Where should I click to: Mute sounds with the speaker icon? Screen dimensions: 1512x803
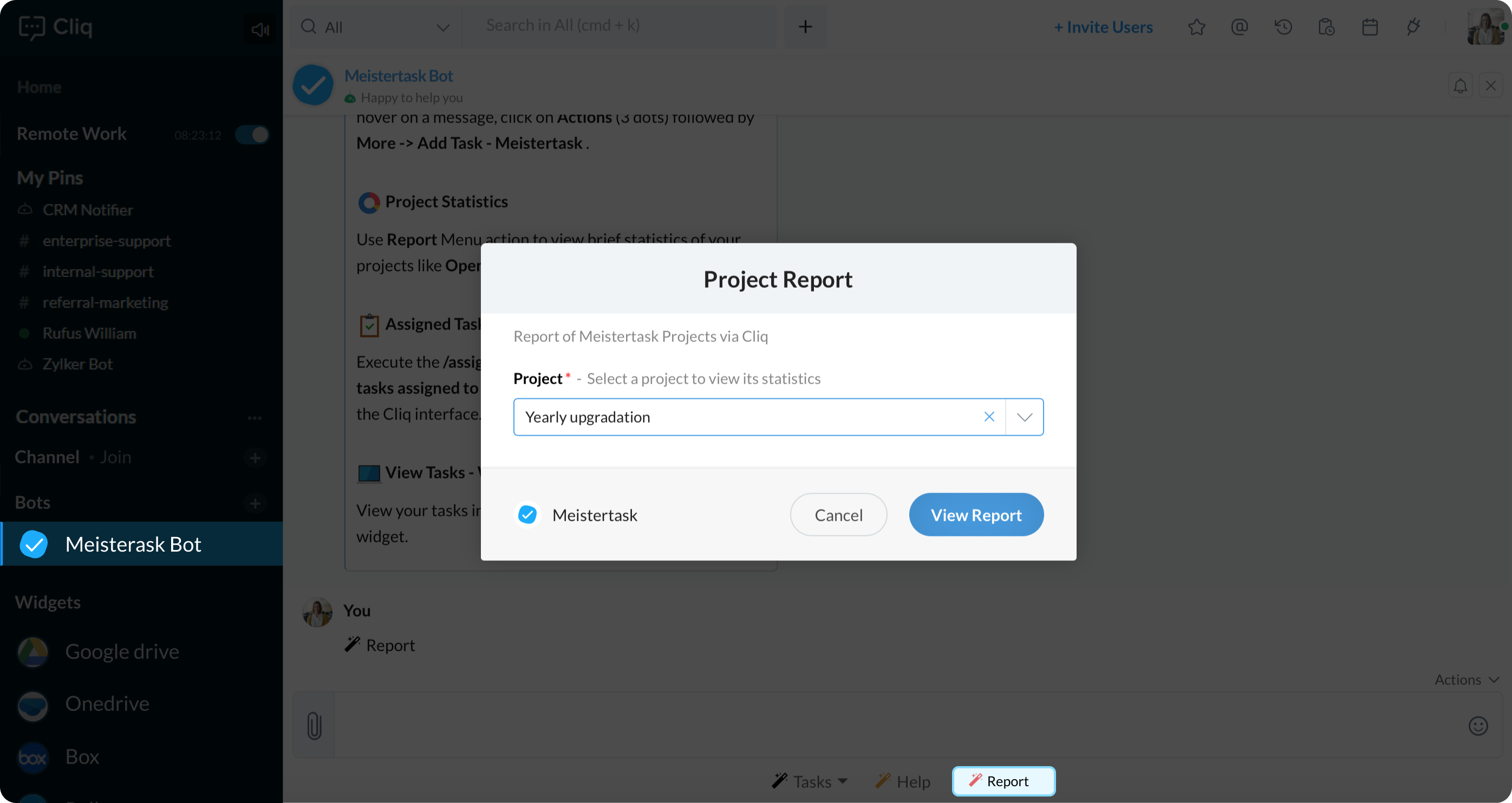[259, 29]
